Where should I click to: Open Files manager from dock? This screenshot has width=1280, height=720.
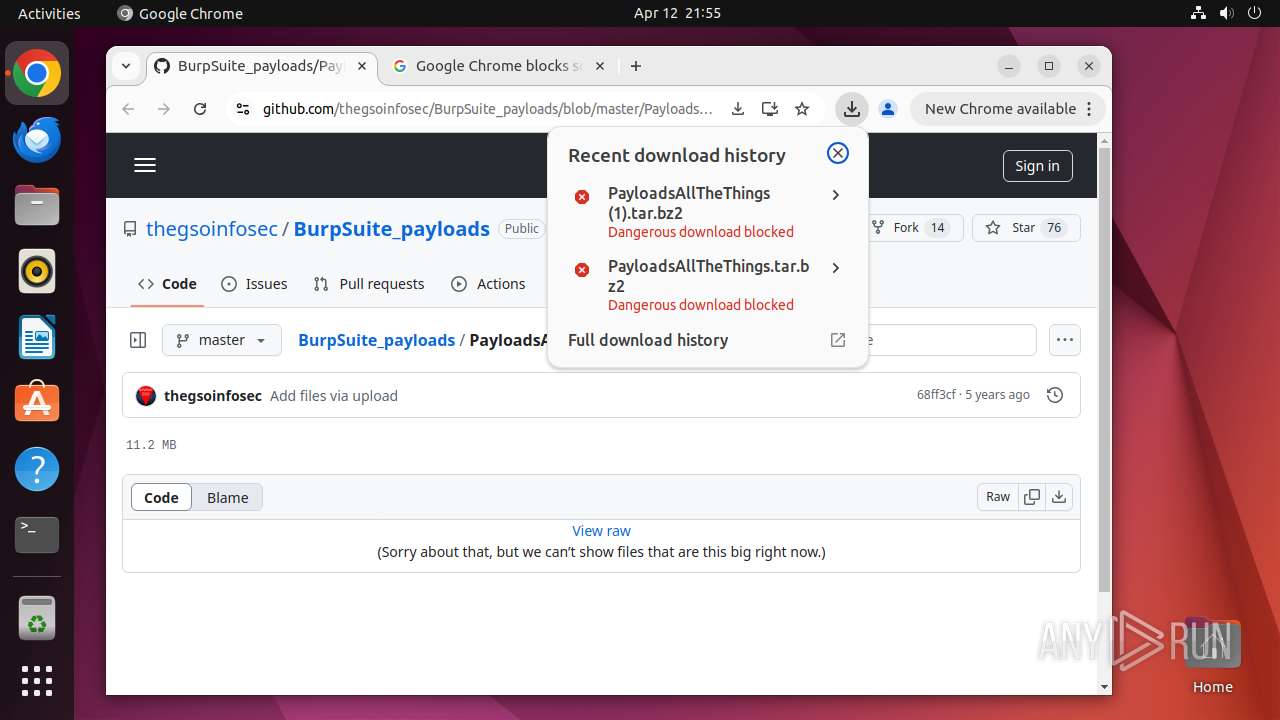37,206
